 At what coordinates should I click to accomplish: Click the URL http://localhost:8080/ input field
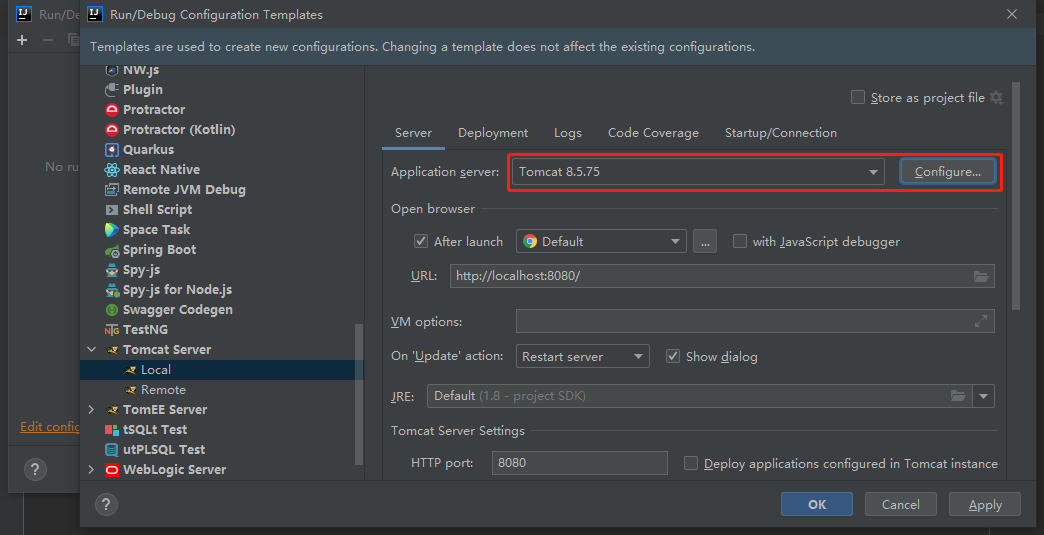tap(722, 276)
